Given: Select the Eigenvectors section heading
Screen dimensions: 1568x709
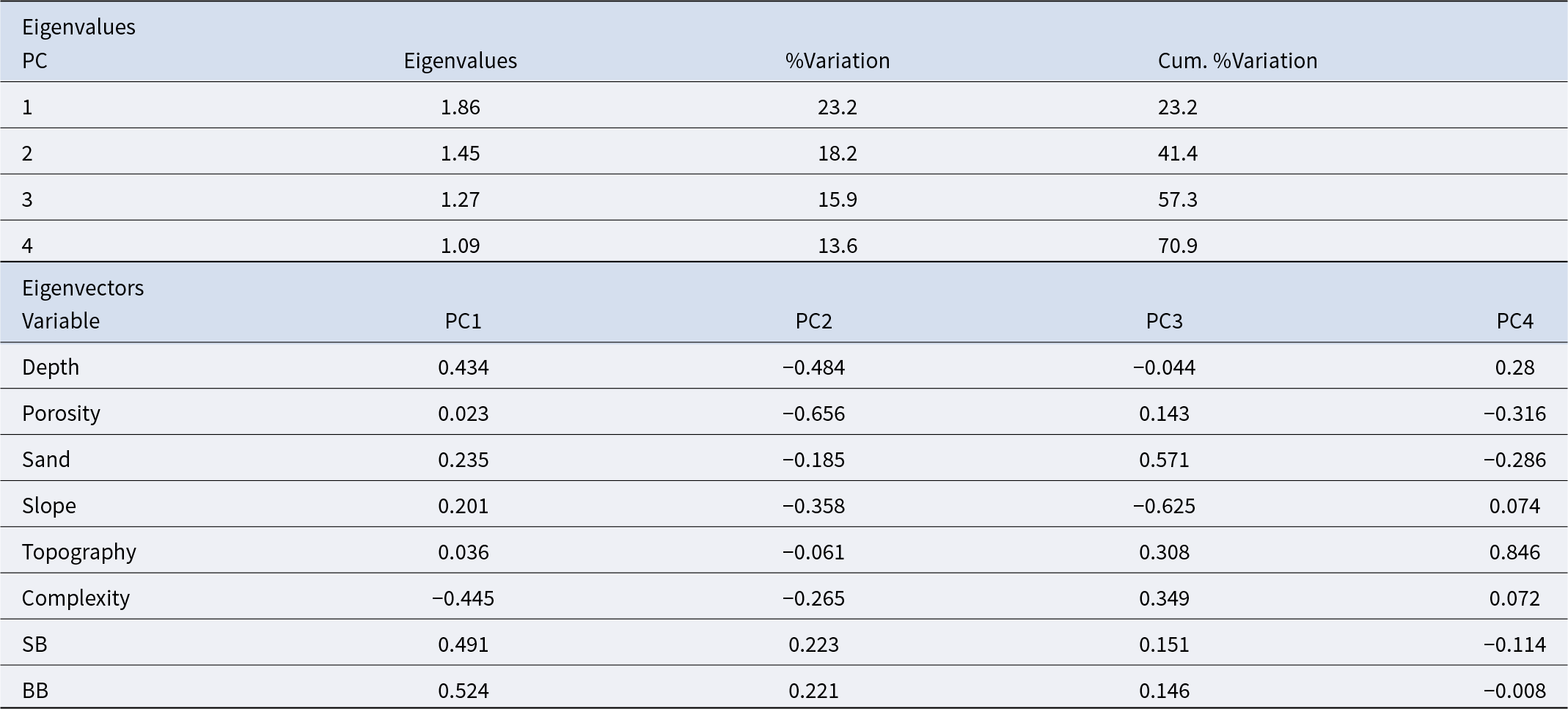Looking at the screenshot, I should [x=83, y=288].
